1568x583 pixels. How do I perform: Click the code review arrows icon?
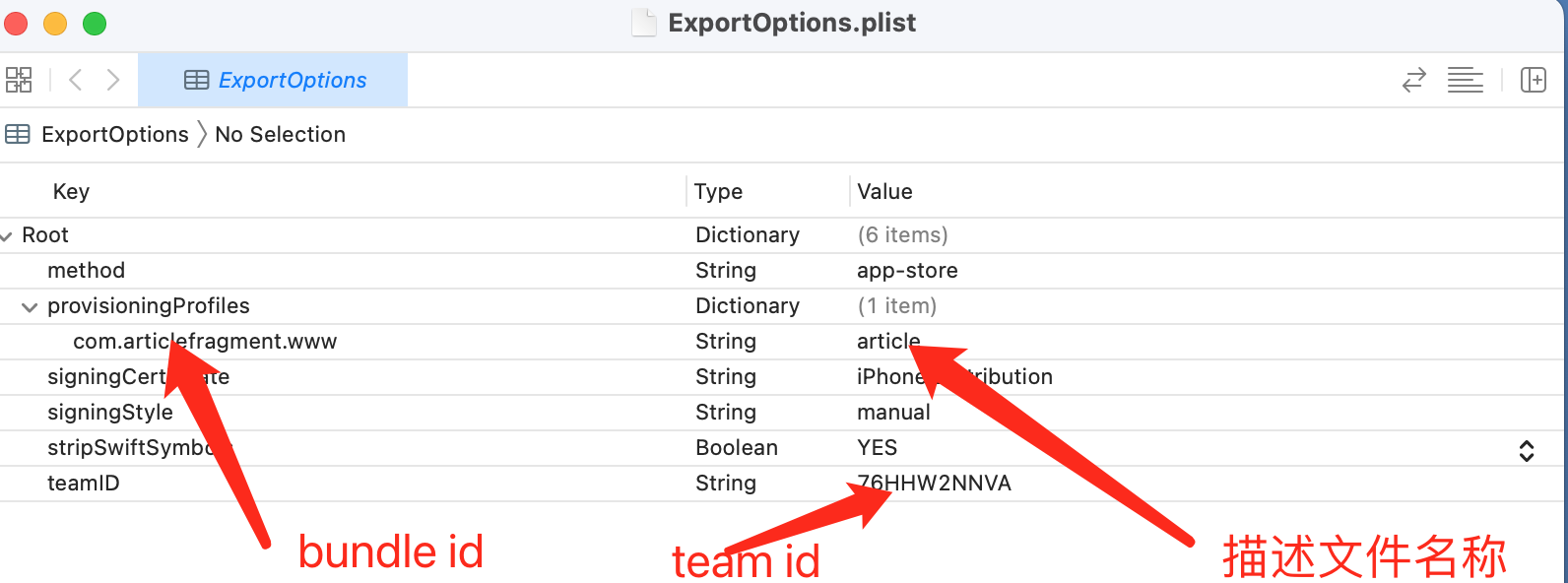[1413, 80]
